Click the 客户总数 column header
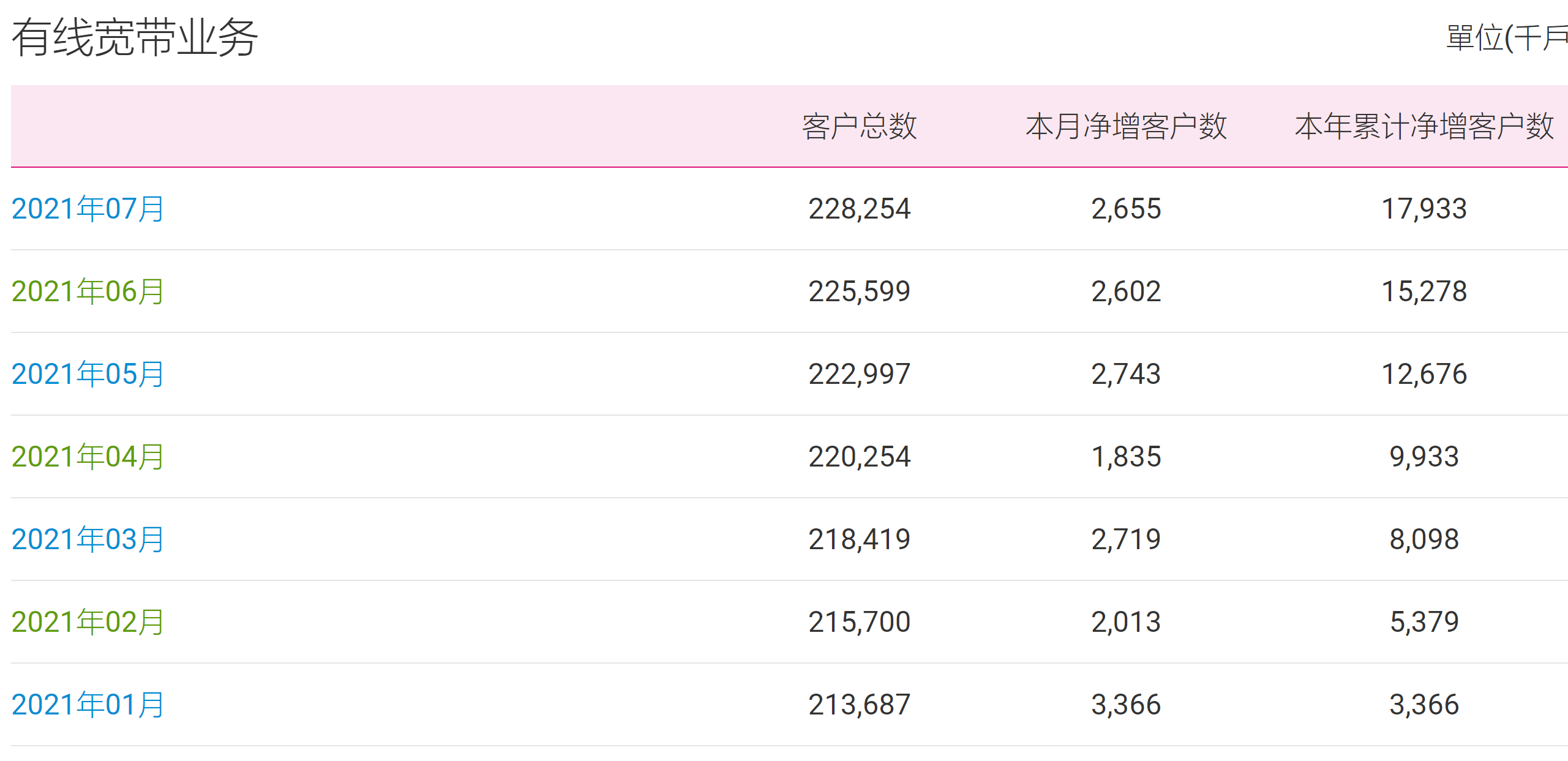The width and height of the screenshot is (1568, 761). coord(860,126)
